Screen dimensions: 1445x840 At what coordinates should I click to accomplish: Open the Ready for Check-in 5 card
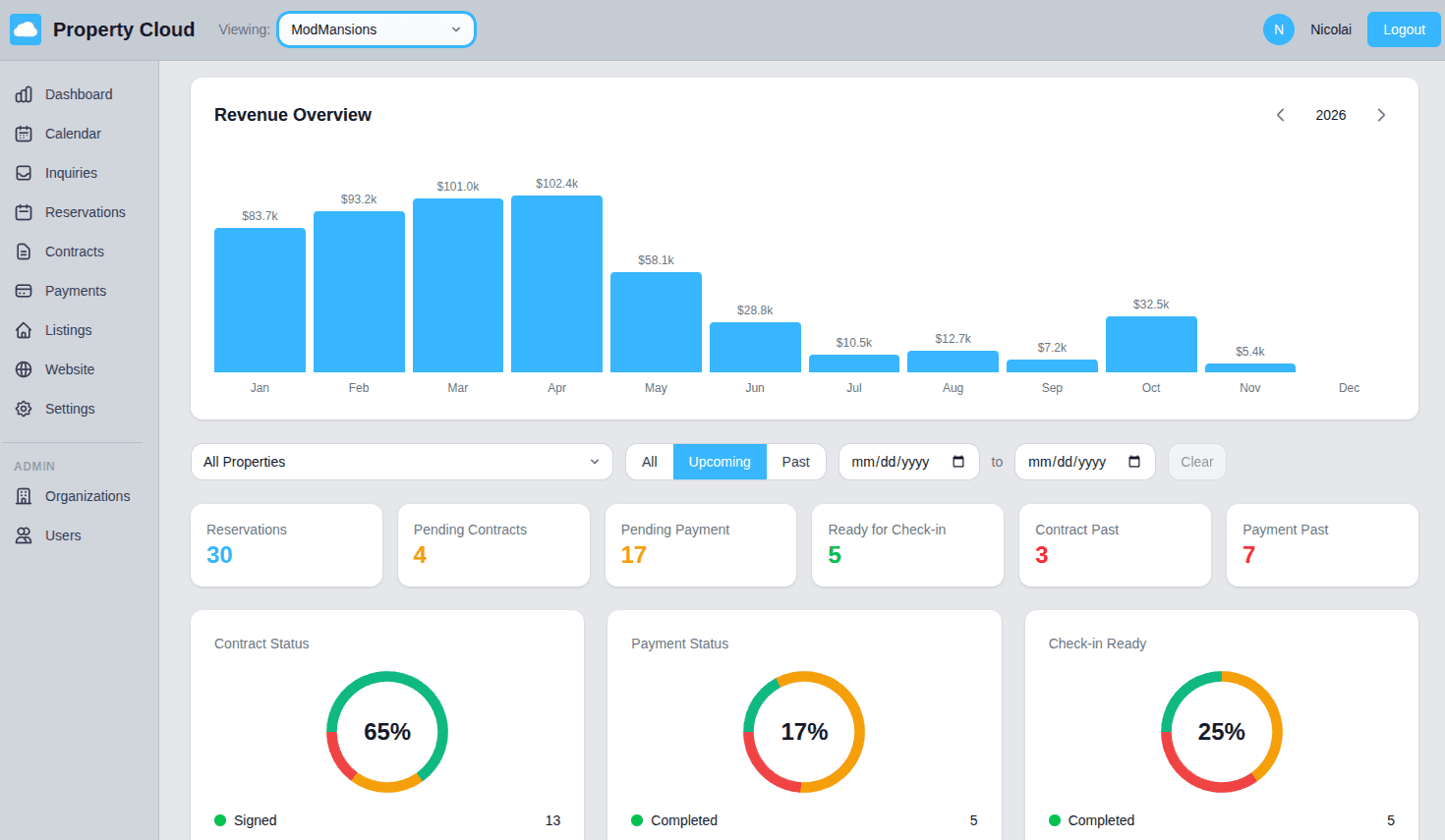[907, 545]
